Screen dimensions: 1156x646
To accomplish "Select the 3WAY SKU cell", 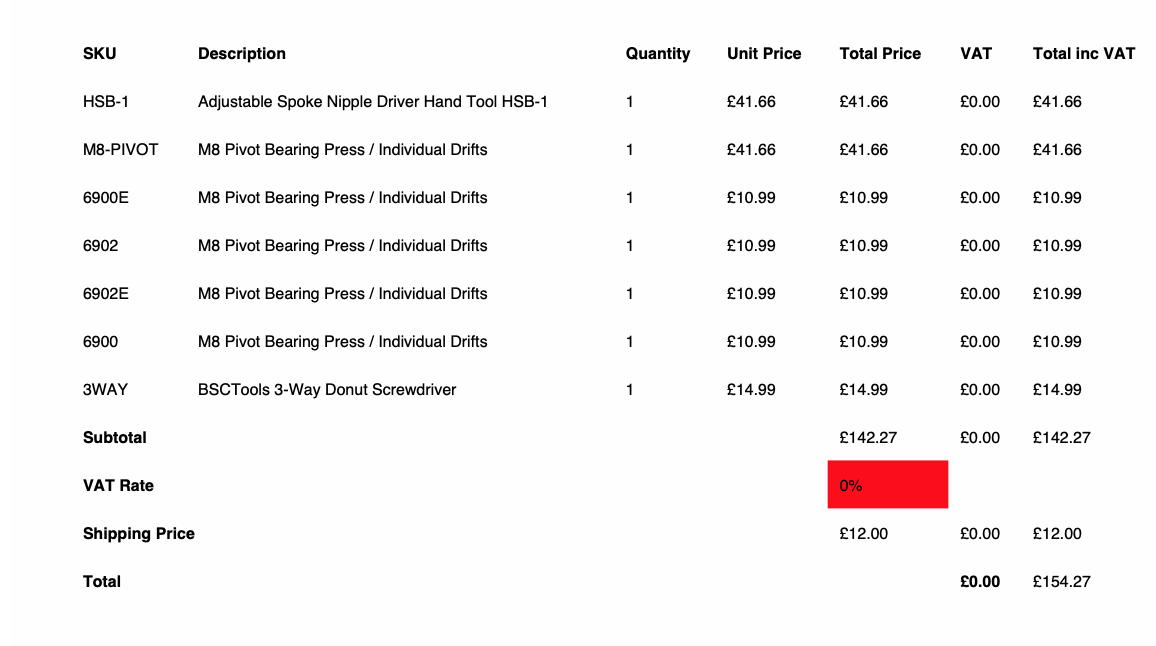I will coord(105,389).
